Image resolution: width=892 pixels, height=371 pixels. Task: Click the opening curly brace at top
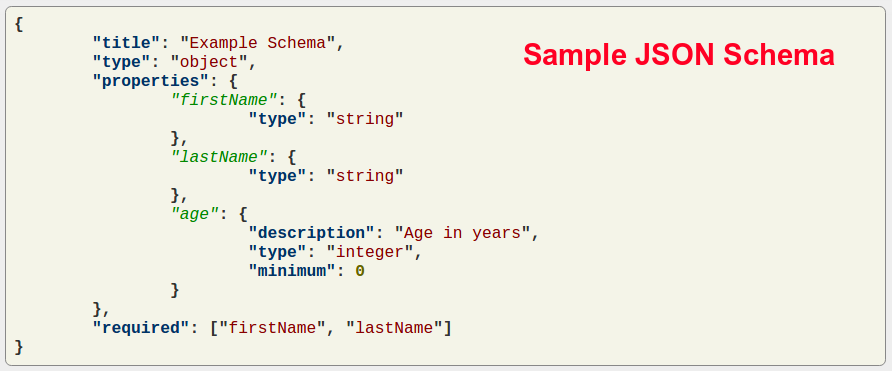click(x=19, y=24)
